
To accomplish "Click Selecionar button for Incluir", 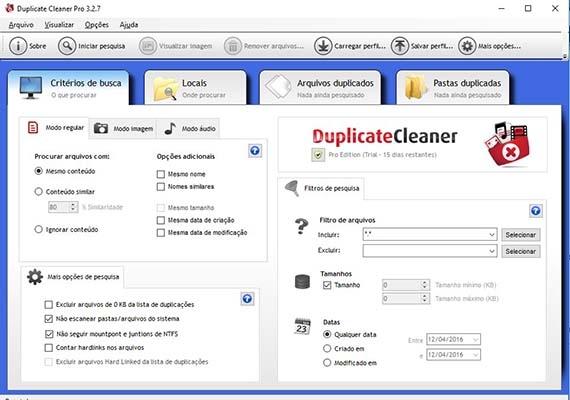I will coord(521,235).
